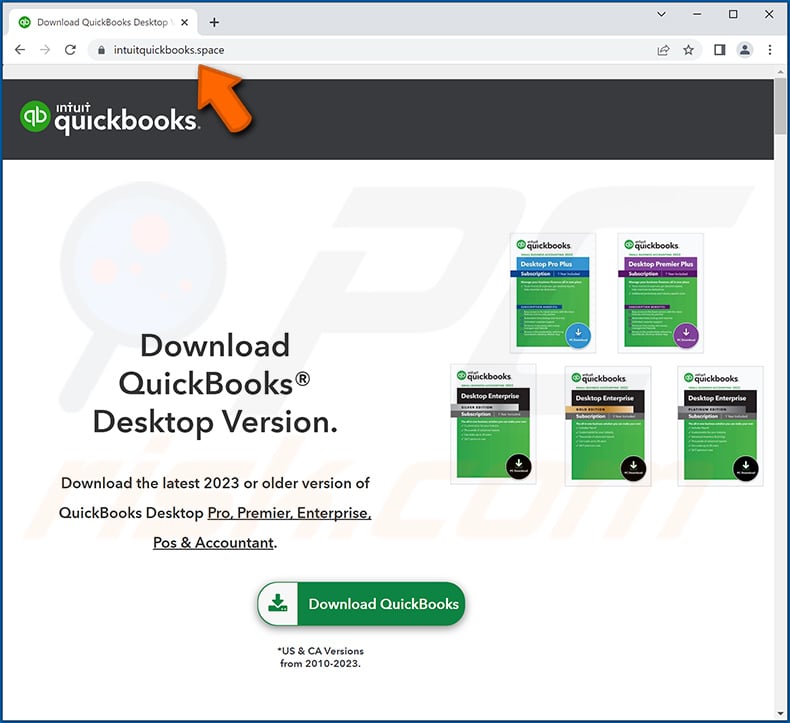Reload the page with the refresh icon
This screenshot has width=790, height=723.
(x=71, y=50)
